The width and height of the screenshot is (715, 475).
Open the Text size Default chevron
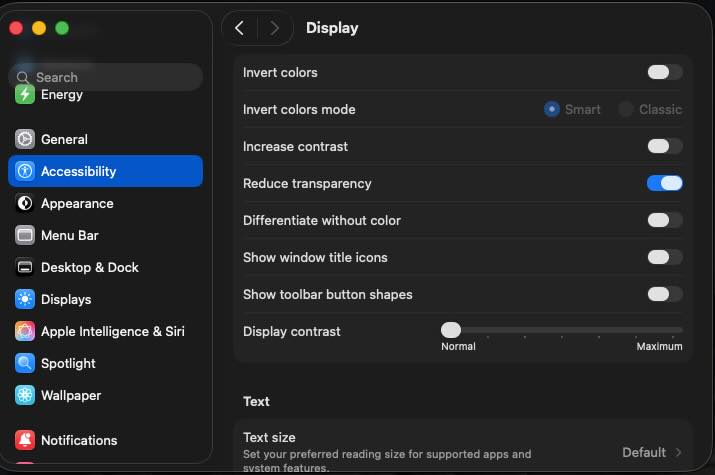[x=679, y=452]
